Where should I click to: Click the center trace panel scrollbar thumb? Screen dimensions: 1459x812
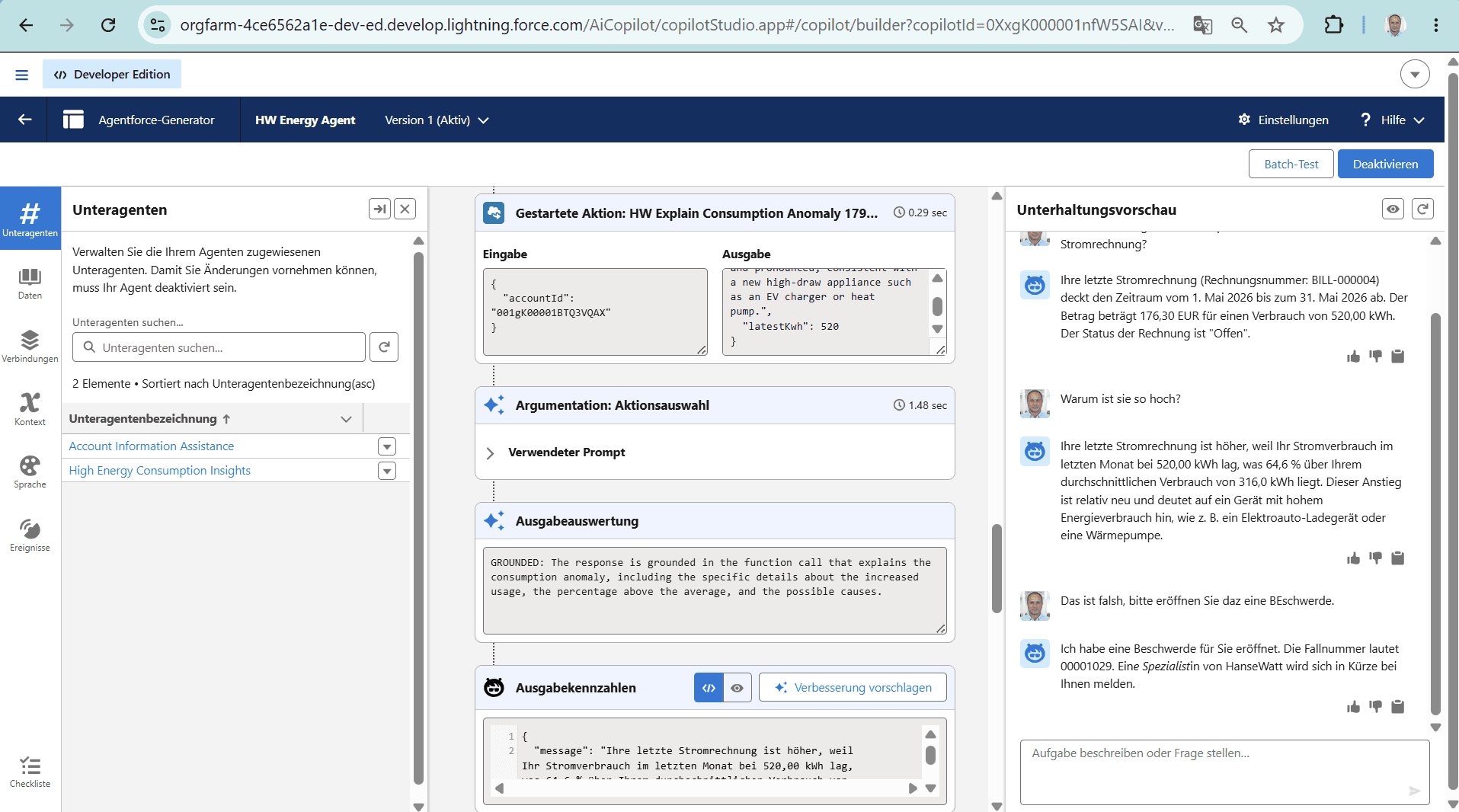pyautogui.click(x=997, y=567)
